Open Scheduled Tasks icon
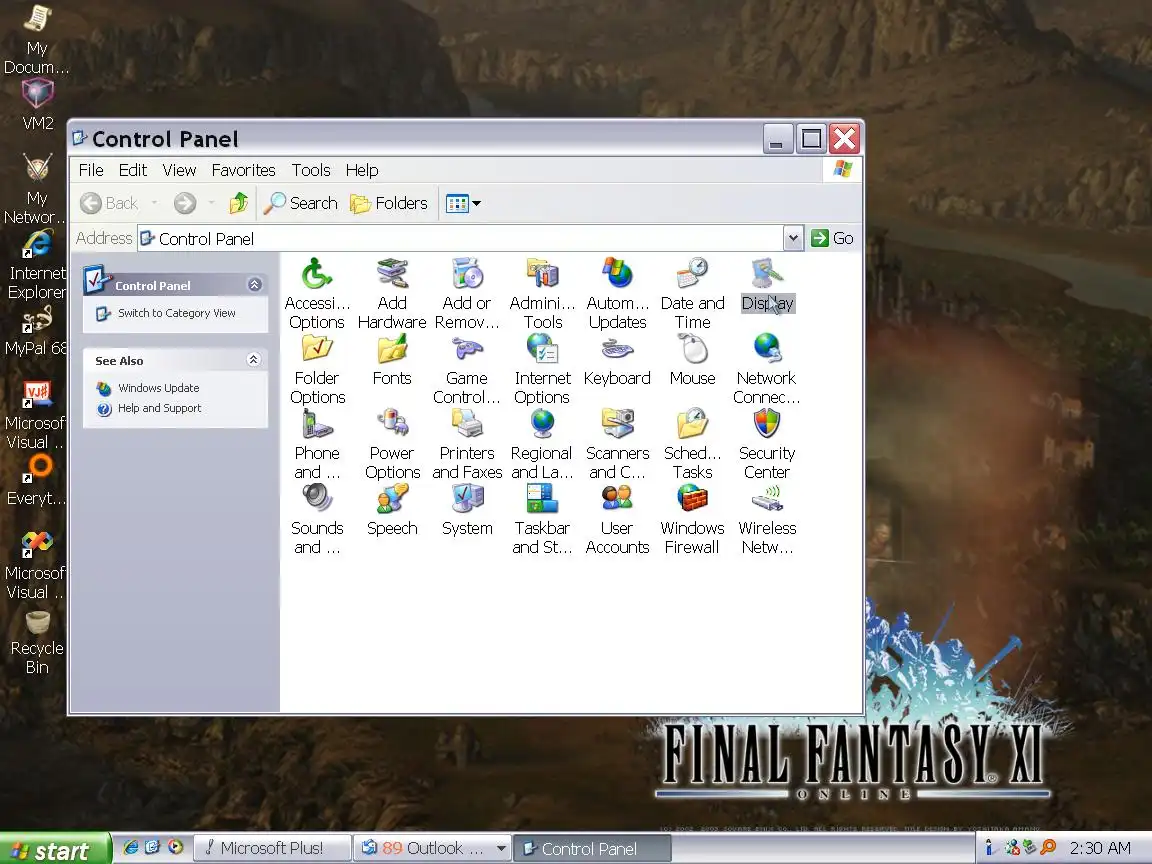 click(692, 443)
